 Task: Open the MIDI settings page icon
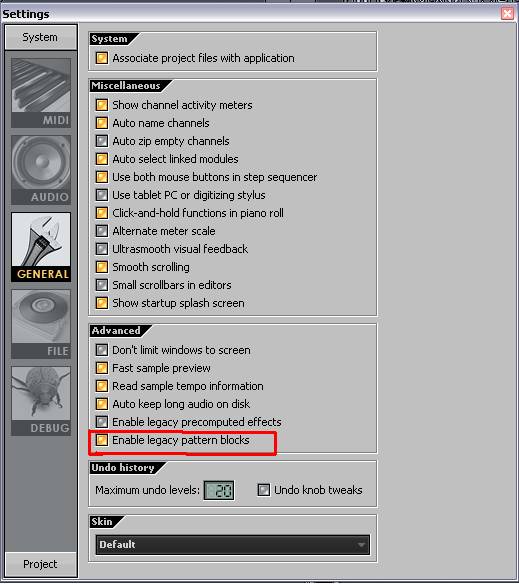(x=41, y=93)
